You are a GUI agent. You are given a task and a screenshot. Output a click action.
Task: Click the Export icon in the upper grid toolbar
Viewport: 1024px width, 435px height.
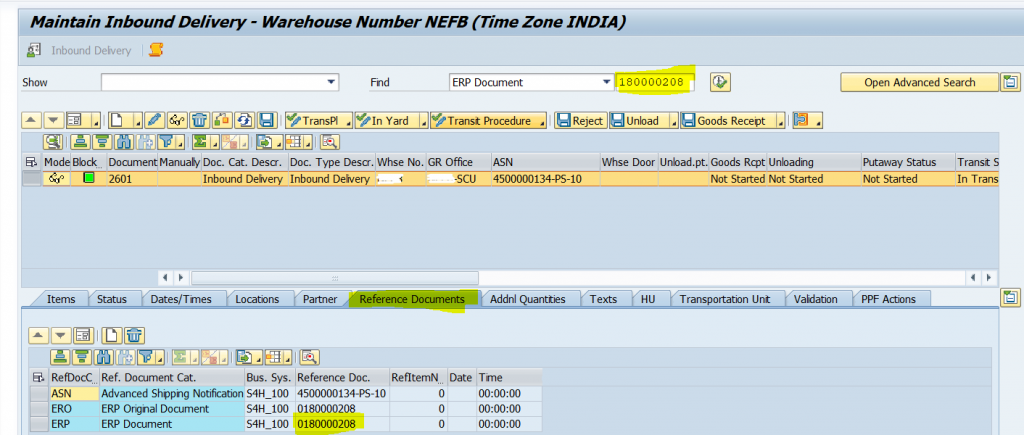point(263,141)
